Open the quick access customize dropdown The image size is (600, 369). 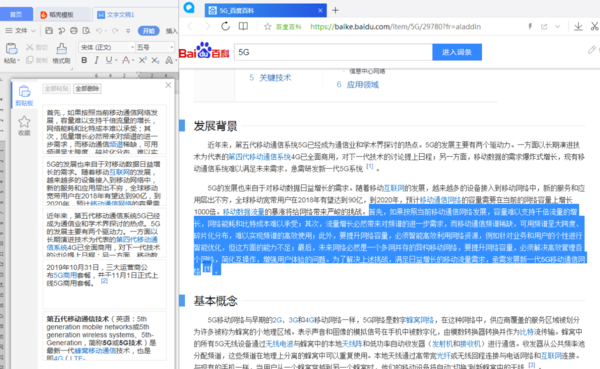point(128,31)
